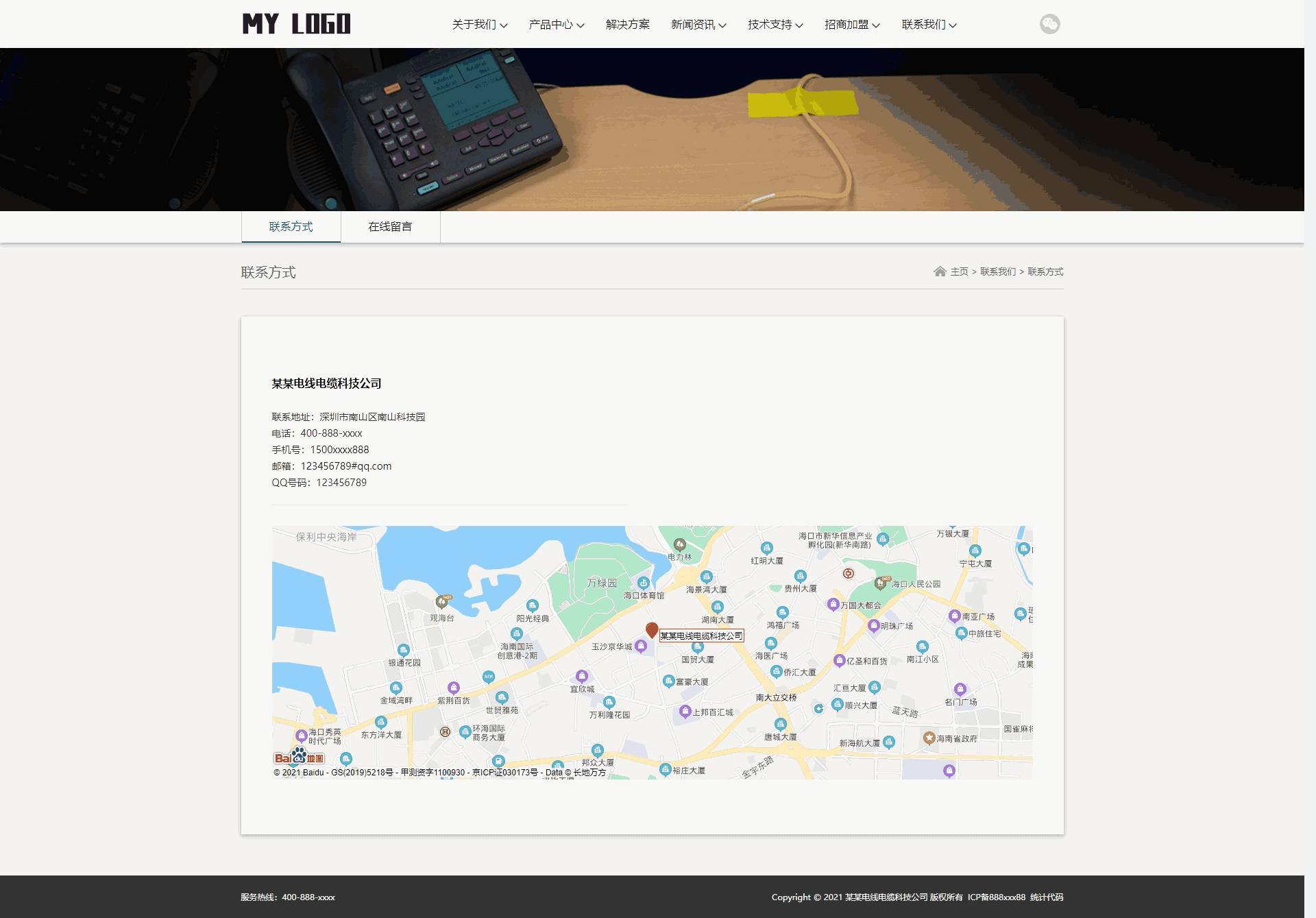Click 名门广场 purple marker icon

tap(960, 689)
